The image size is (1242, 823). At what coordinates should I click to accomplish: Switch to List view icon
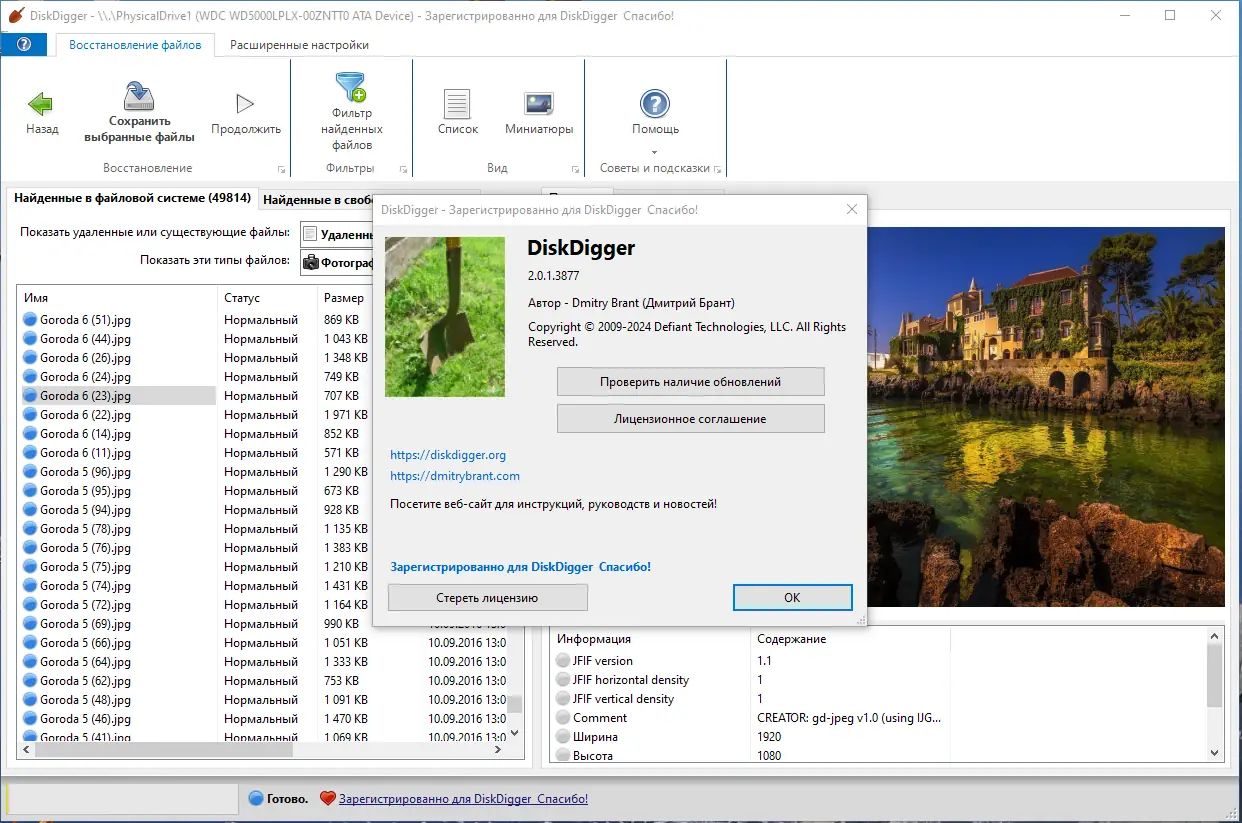457,104
